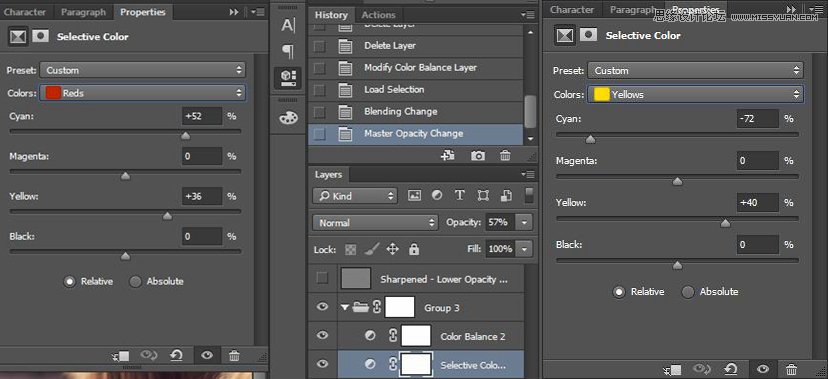The image size is (828, 379).
Task: Open the swatches palette icon in dock
Action: coord(288,118)
